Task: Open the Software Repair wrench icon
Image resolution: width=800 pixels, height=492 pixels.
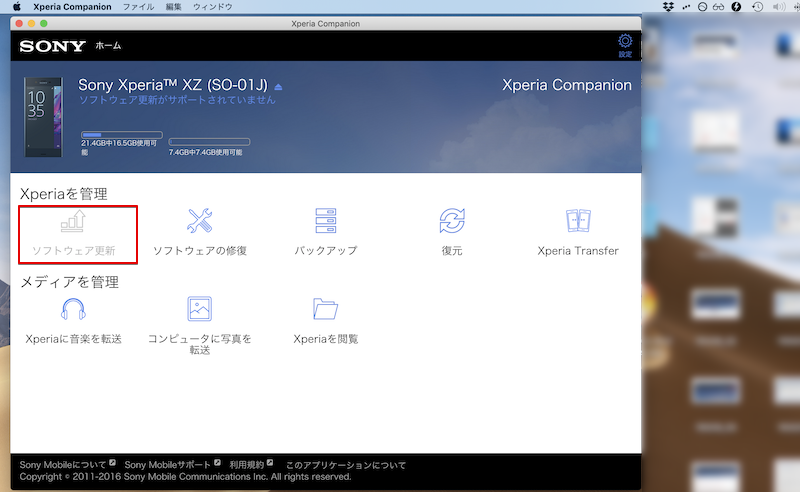Action: point(200,221)
